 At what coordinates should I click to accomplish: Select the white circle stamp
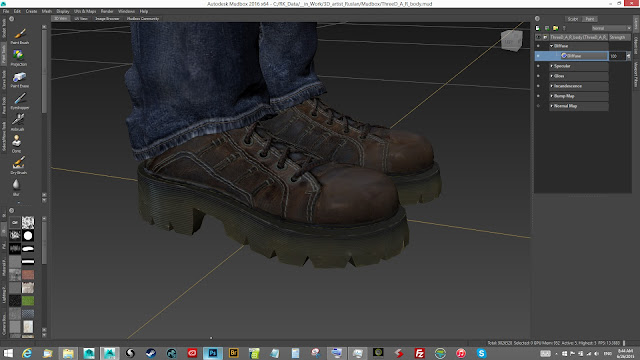28,236
